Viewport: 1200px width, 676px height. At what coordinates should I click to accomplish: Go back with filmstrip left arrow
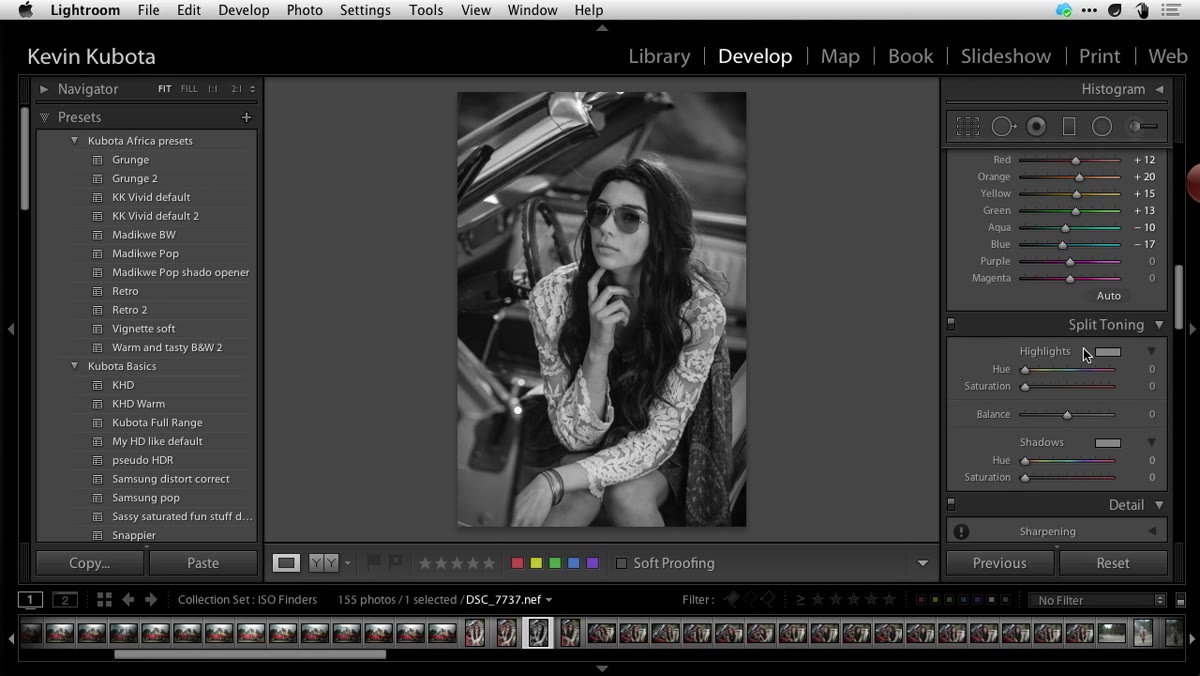click(128, 600)
